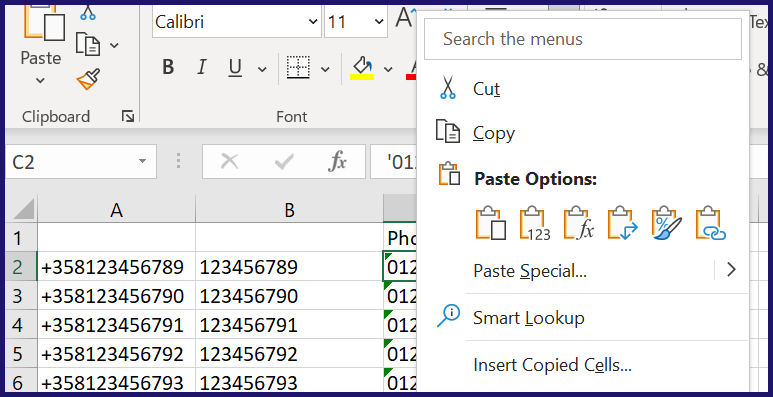Click the yellow Fill Color button

(x=362, y=68)
